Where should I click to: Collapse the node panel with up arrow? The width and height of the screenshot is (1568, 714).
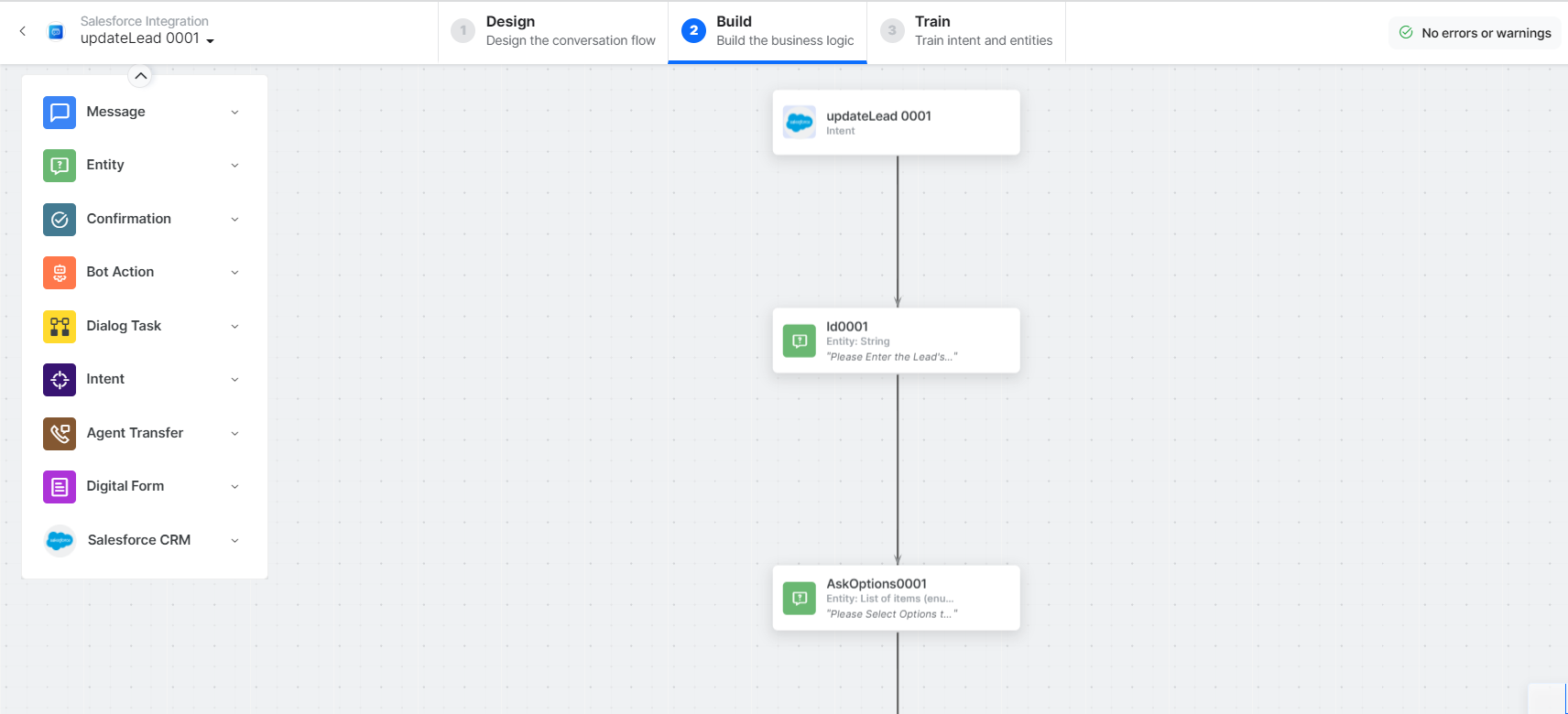pos(140,76)
